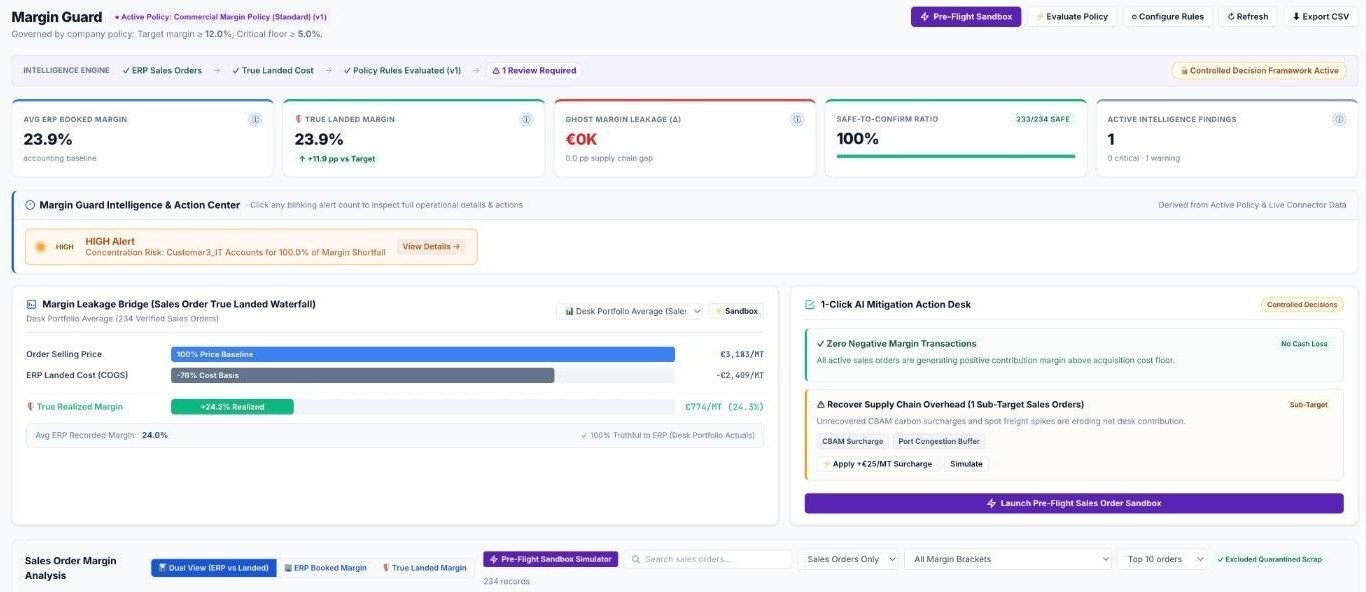Click the 1 Review Required badge
The height and width of the screenshot is (592, 1366).
point(533,71)
